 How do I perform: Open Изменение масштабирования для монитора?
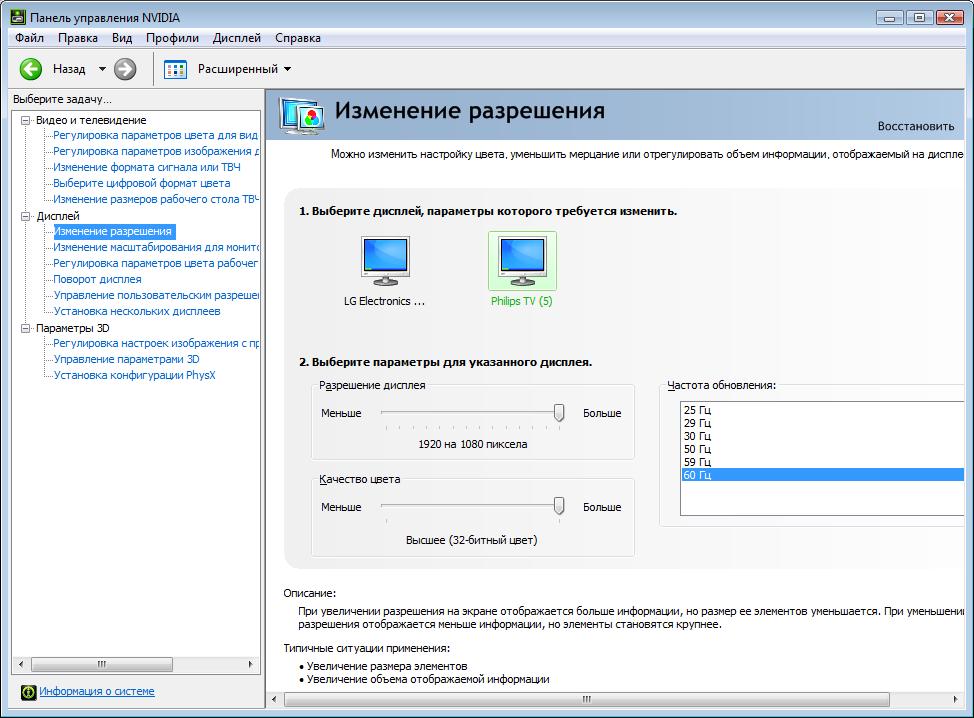155,247
